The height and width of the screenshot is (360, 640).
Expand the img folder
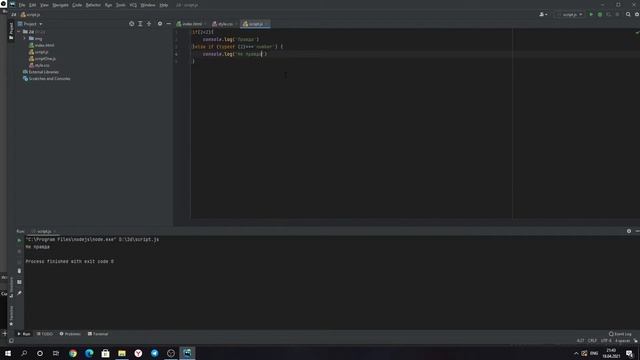click(x=24, y=38)
